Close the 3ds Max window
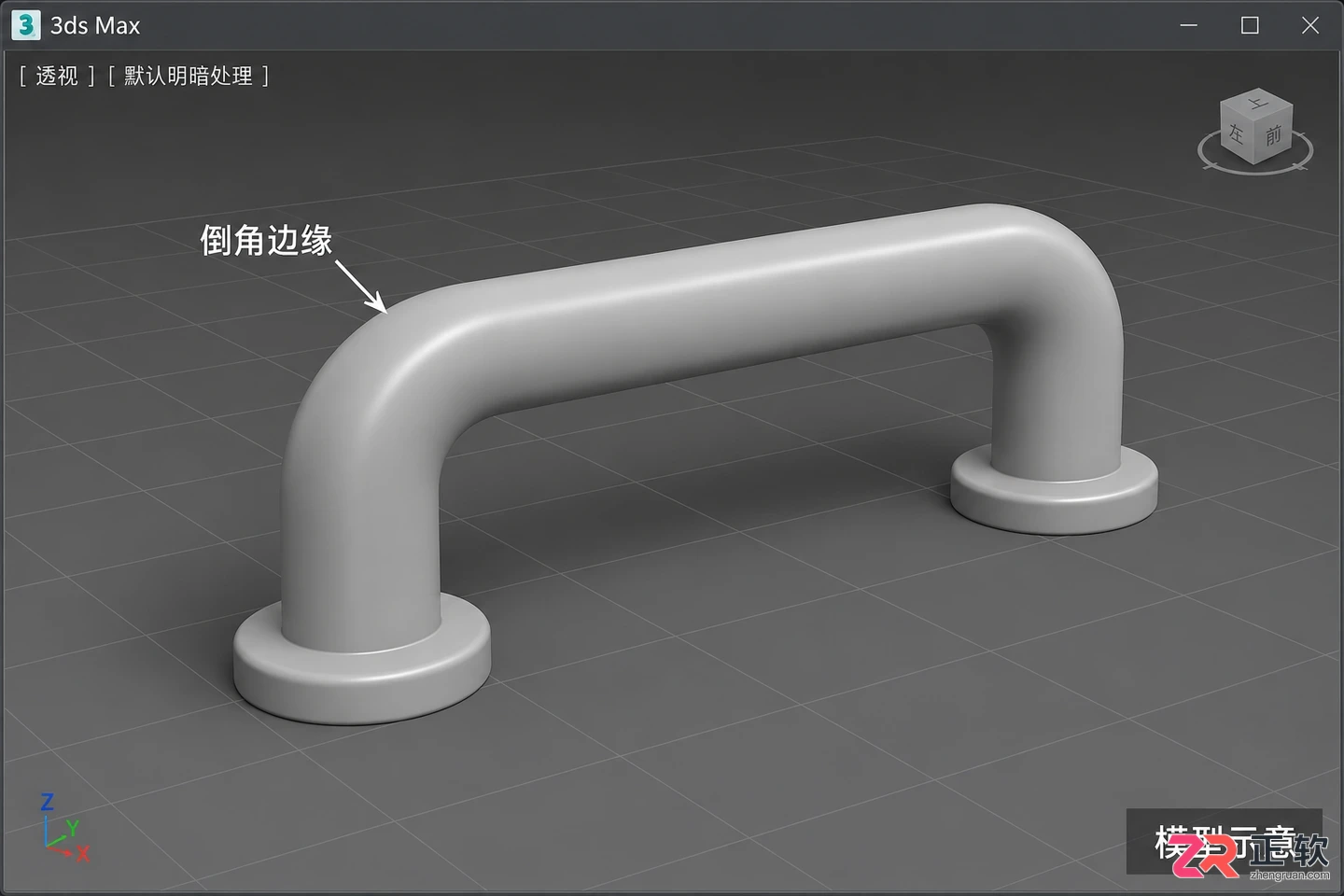This screenshot has height=896, width=1344. coord(1310,25)
